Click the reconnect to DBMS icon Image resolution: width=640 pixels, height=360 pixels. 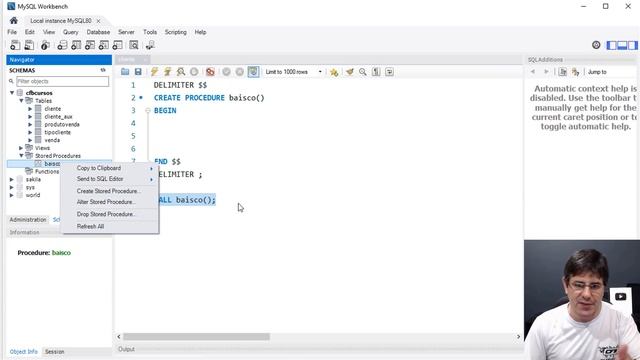pyautogui.click(x=150, y=45)
